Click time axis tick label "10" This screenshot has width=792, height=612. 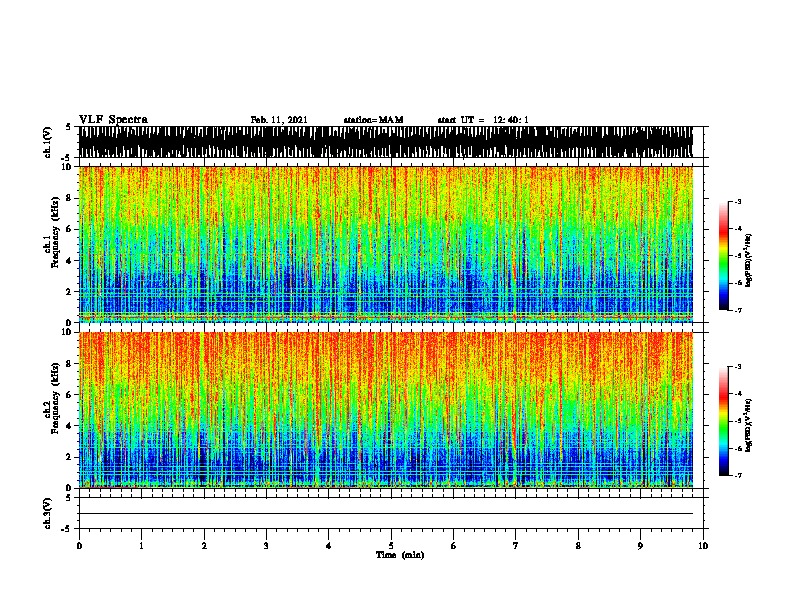click(703, 546)
